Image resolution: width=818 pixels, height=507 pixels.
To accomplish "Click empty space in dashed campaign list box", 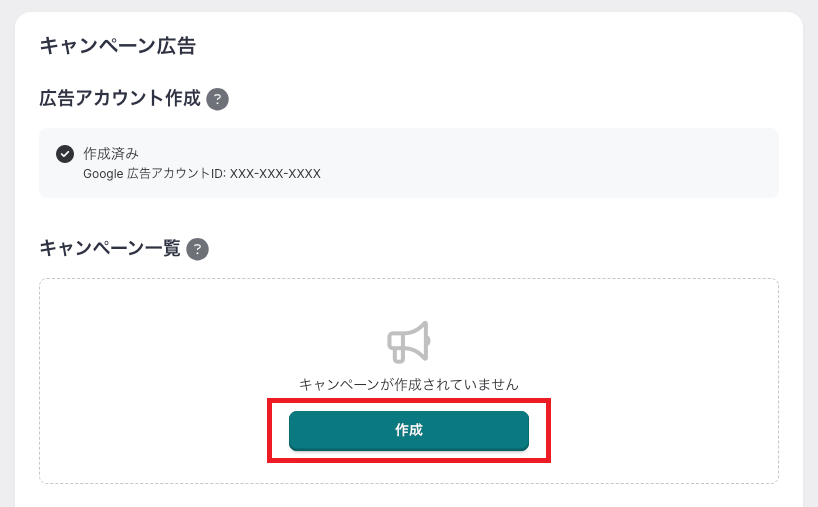I will coord(650,340).
